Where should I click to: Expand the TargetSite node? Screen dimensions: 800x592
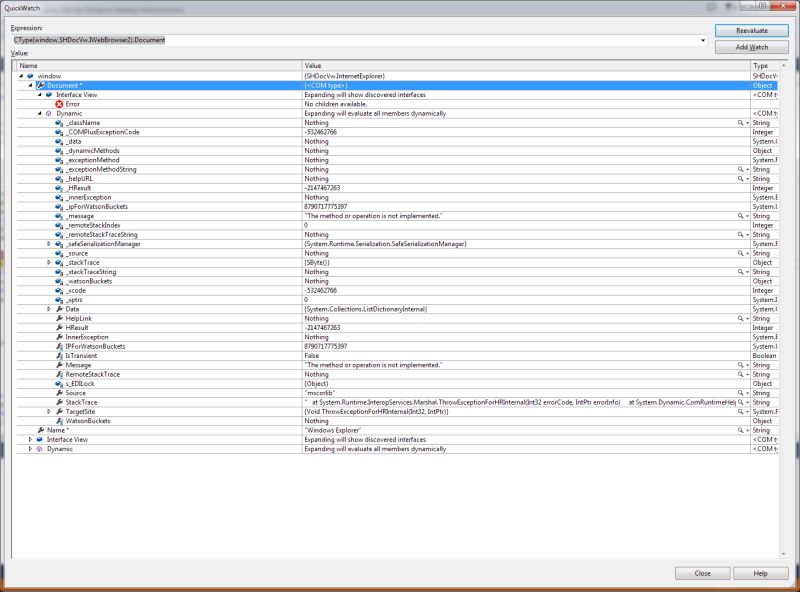pos(49,411)
